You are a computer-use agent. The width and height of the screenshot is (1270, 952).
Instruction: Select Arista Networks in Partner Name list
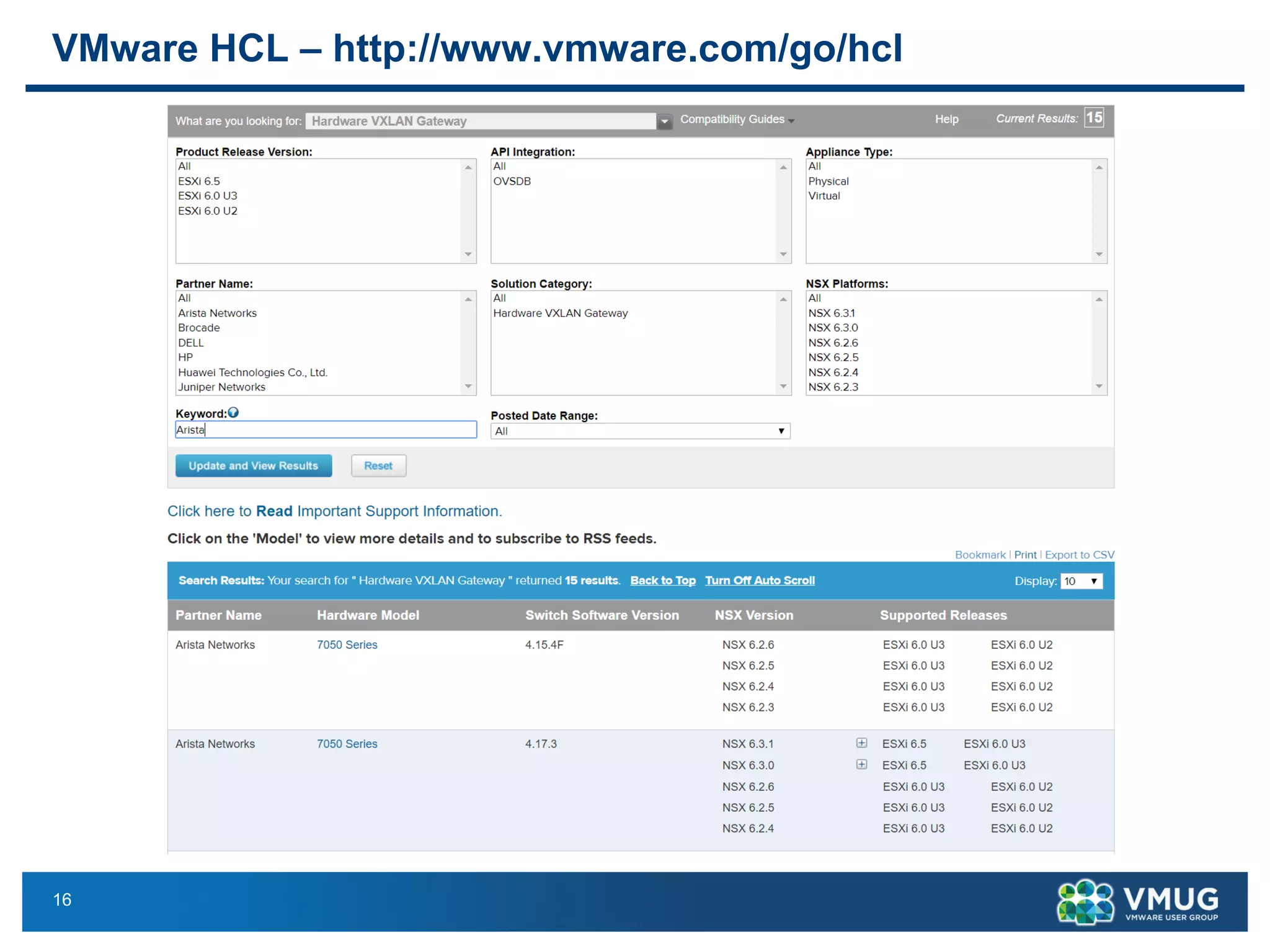pos(218,314)
